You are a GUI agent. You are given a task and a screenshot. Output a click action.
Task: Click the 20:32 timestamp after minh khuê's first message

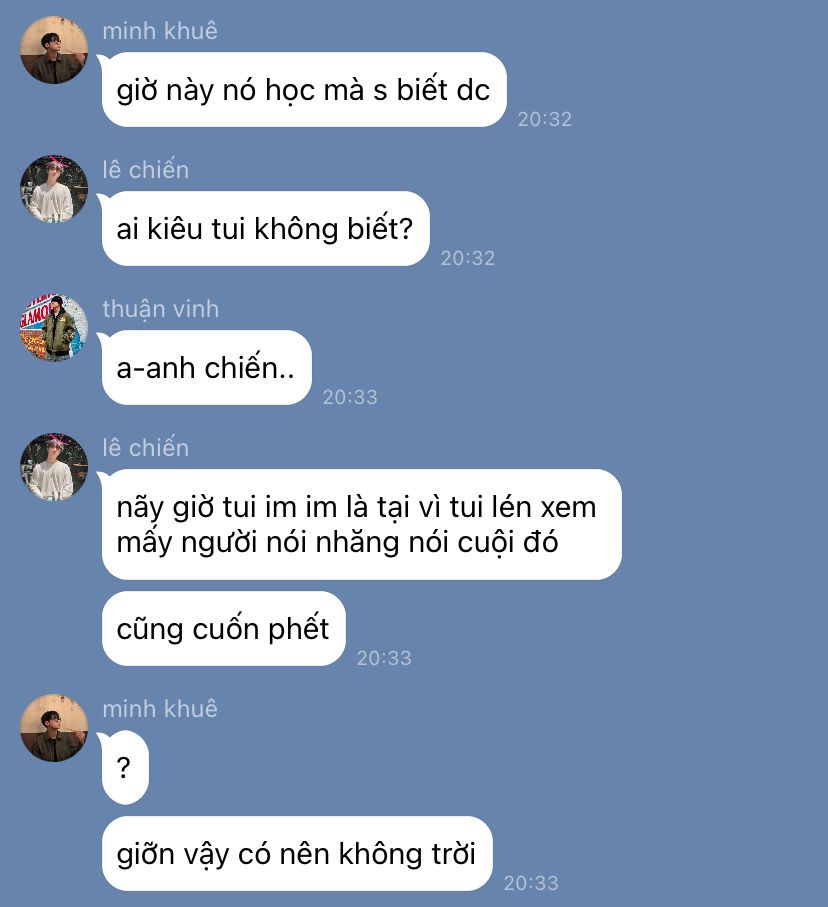[x=544, y=119]
